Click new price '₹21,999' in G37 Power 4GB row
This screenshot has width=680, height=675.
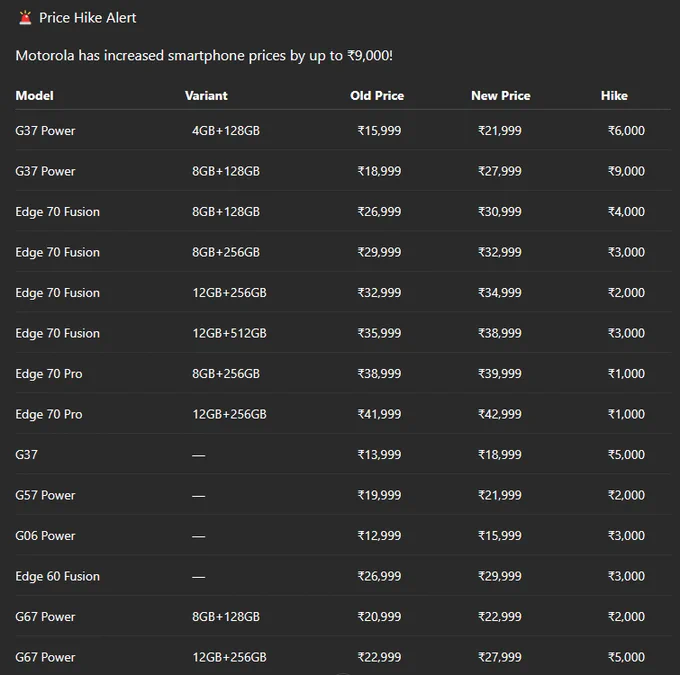500,131
